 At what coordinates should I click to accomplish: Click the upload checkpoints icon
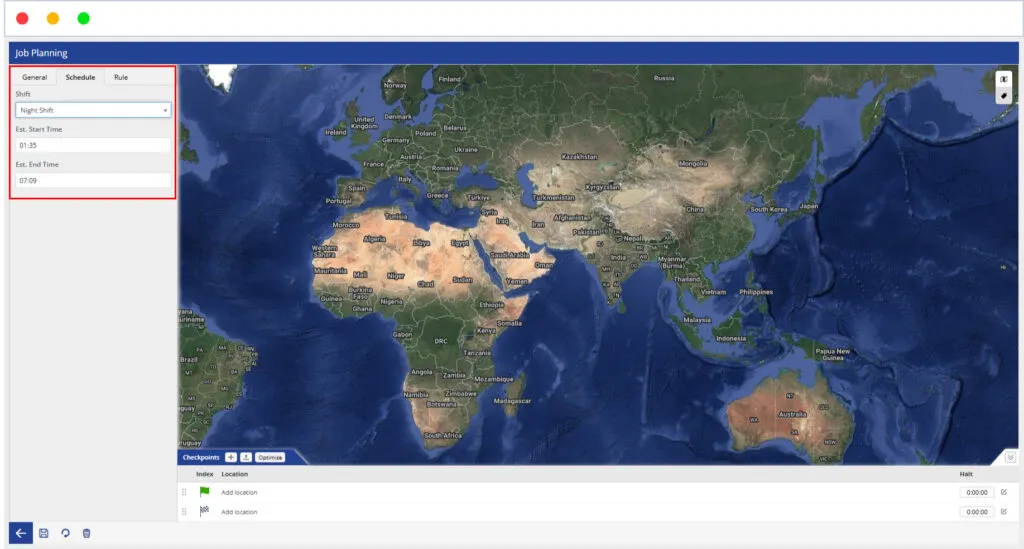tap(246, 457)
